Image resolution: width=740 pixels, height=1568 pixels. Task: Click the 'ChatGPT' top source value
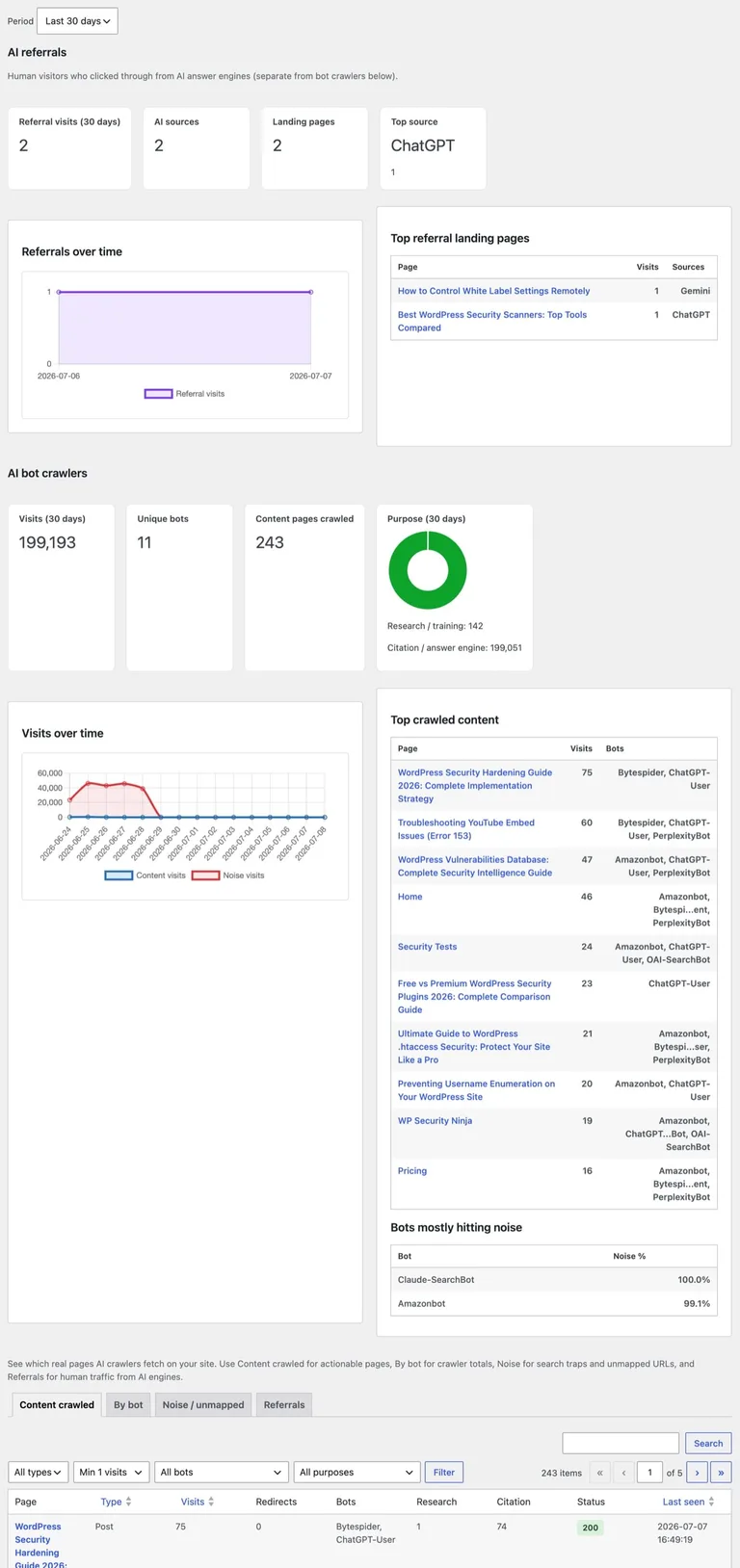[423, 145]
